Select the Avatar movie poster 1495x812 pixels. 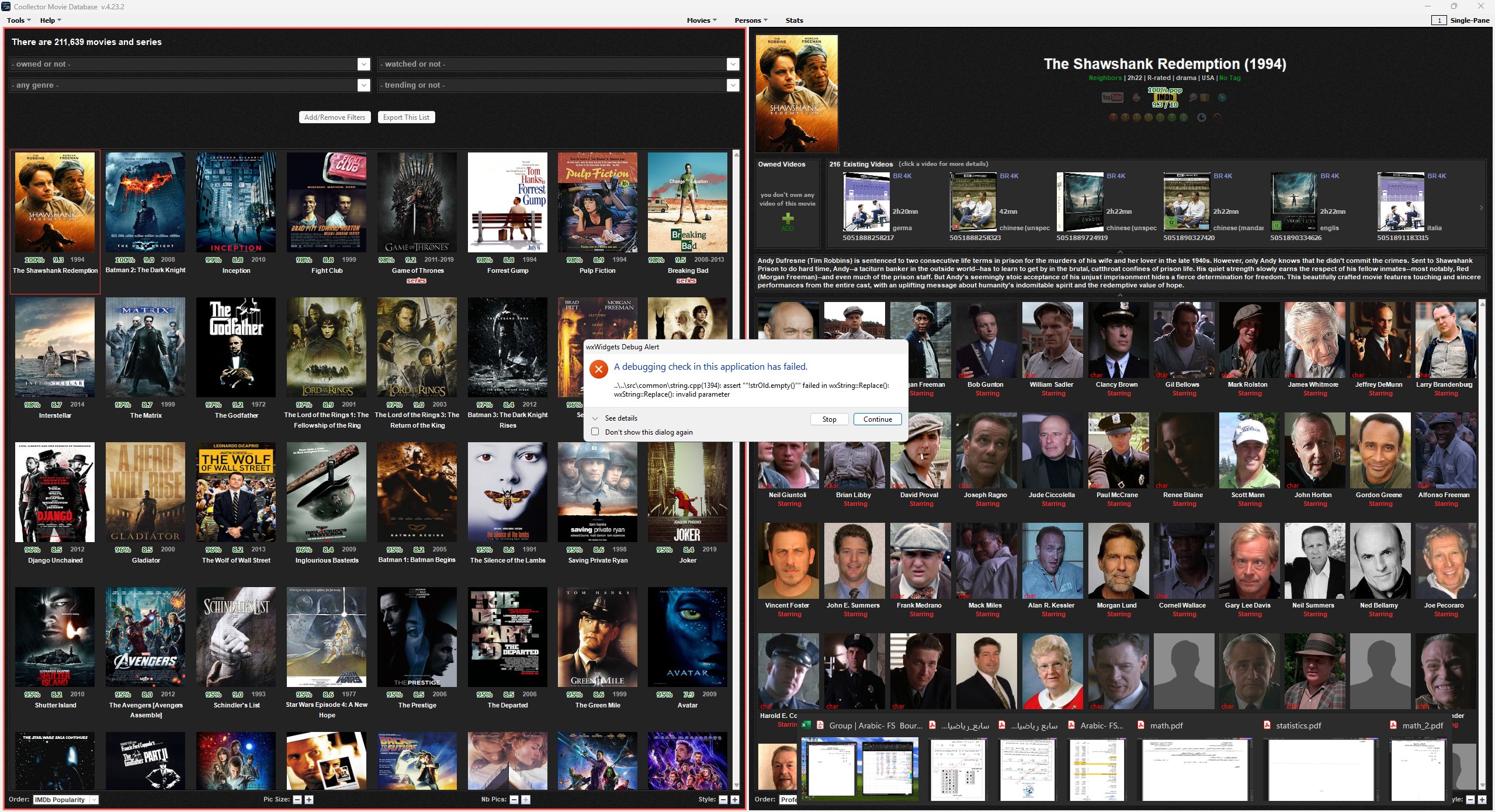point(688,637)
